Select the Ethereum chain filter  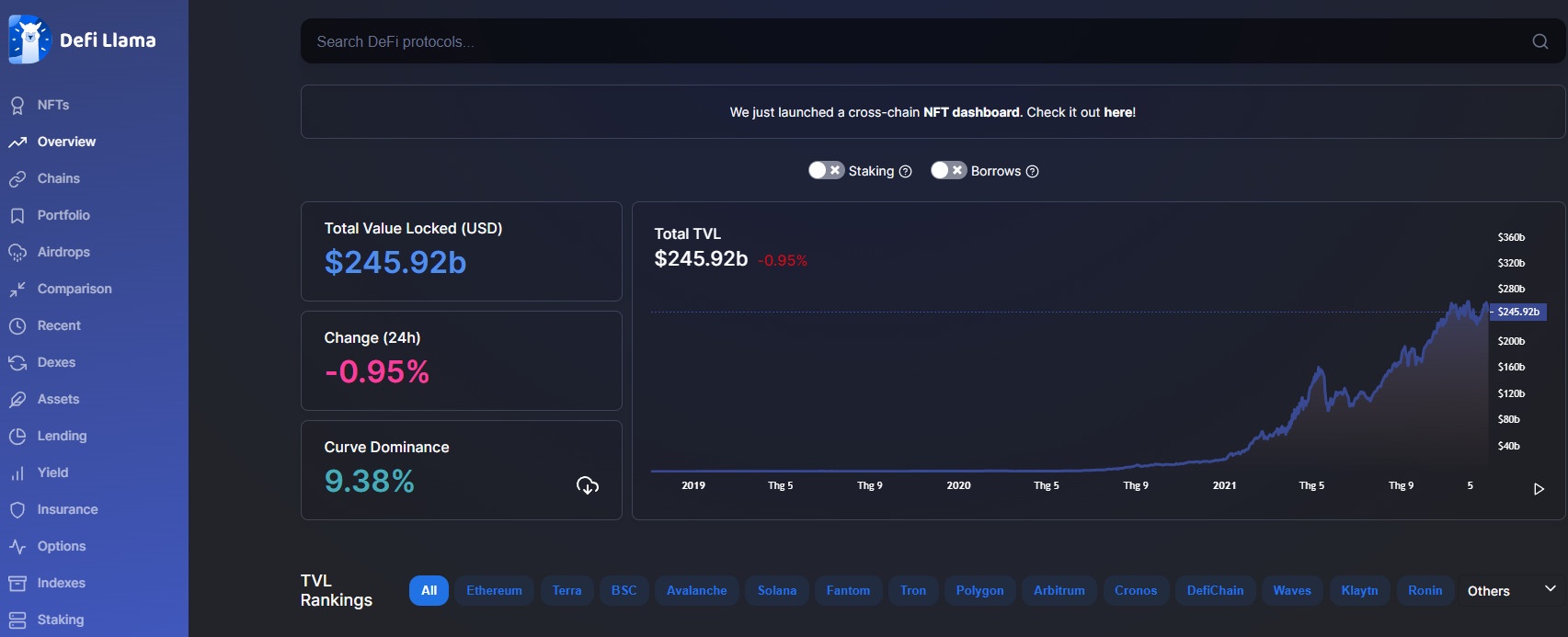(x=494, y=591)
